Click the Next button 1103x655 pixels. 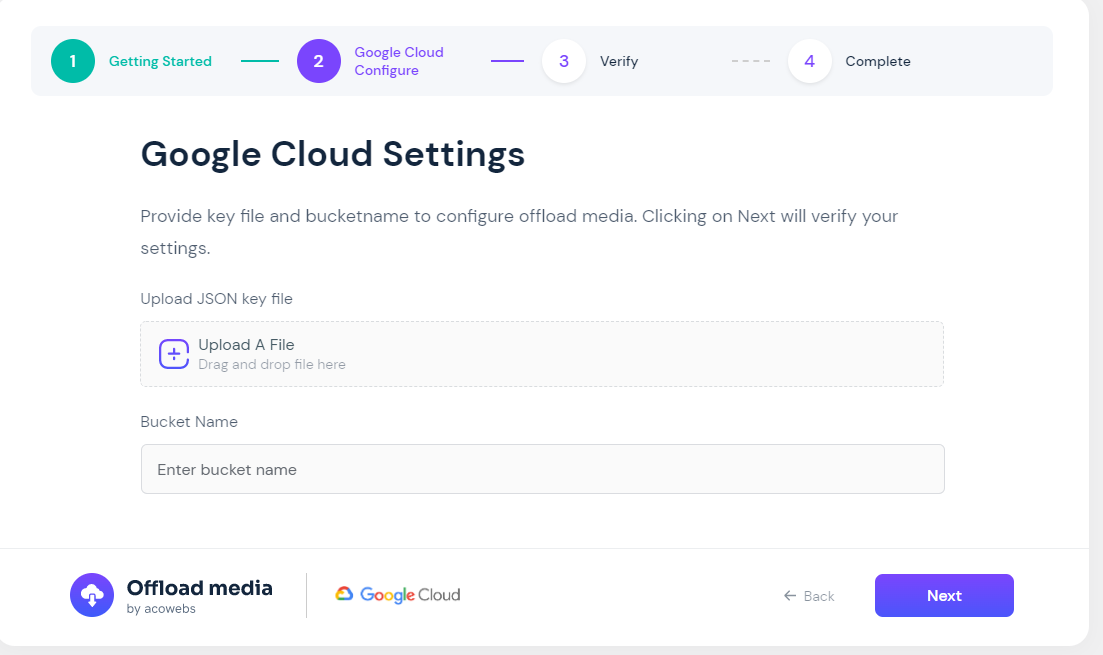pyautogui.click(x=944, y=596)
